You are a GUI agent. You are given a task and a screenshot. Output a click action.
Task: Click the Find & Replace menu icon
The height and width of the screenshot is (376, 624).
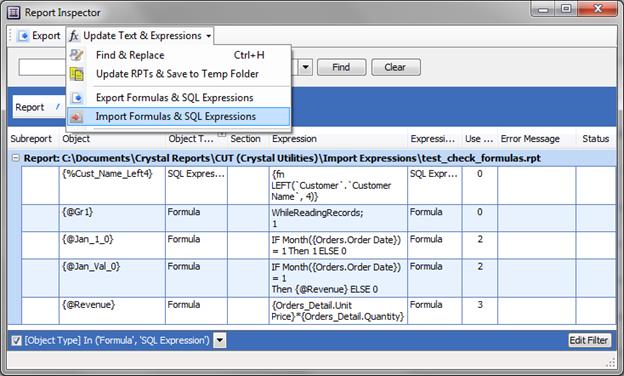[x=76, y=55]
